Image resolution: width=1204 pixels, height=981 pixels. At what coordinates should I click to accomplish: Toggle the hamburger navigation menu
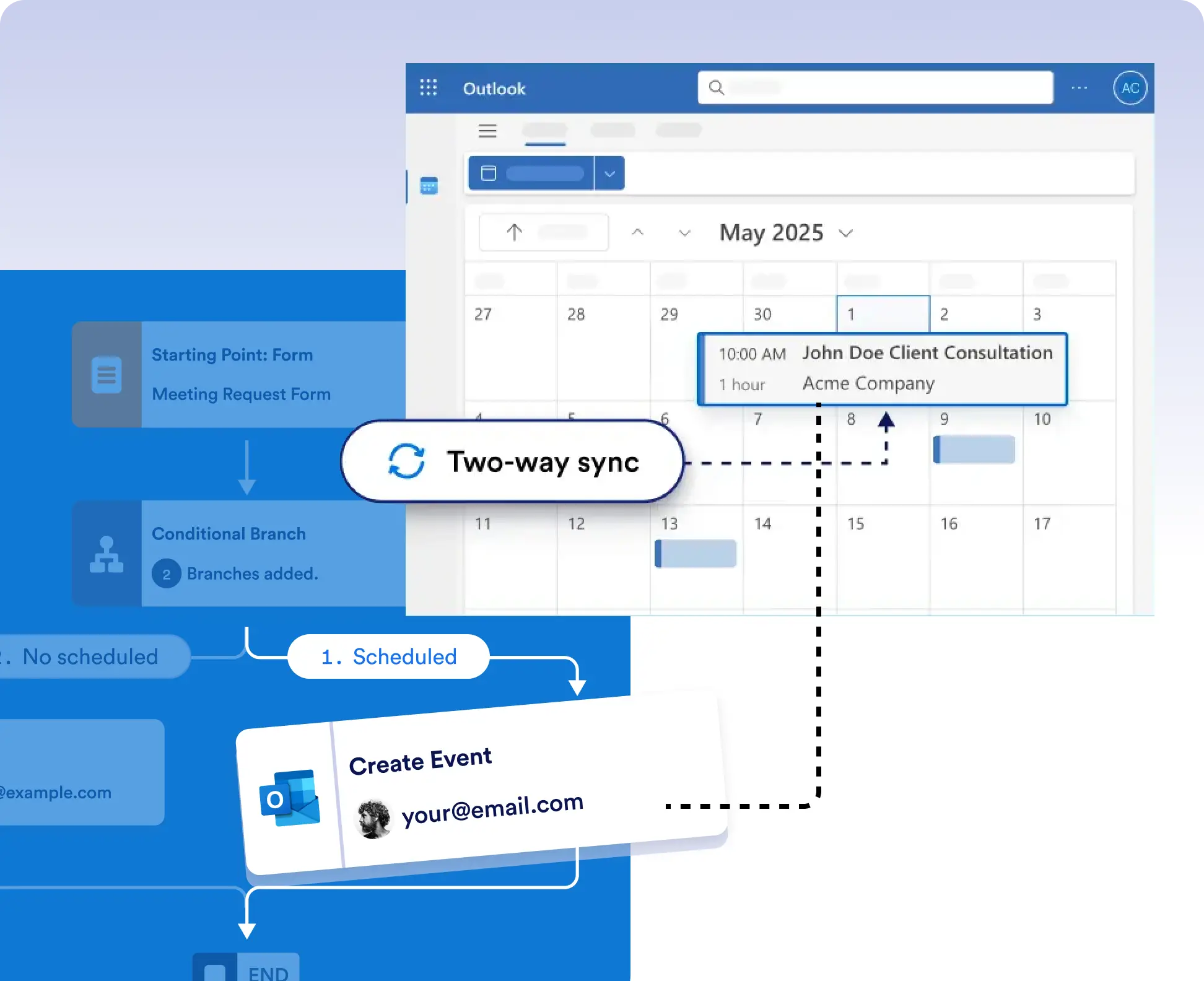pyautogui.click(x=487, y=131)
